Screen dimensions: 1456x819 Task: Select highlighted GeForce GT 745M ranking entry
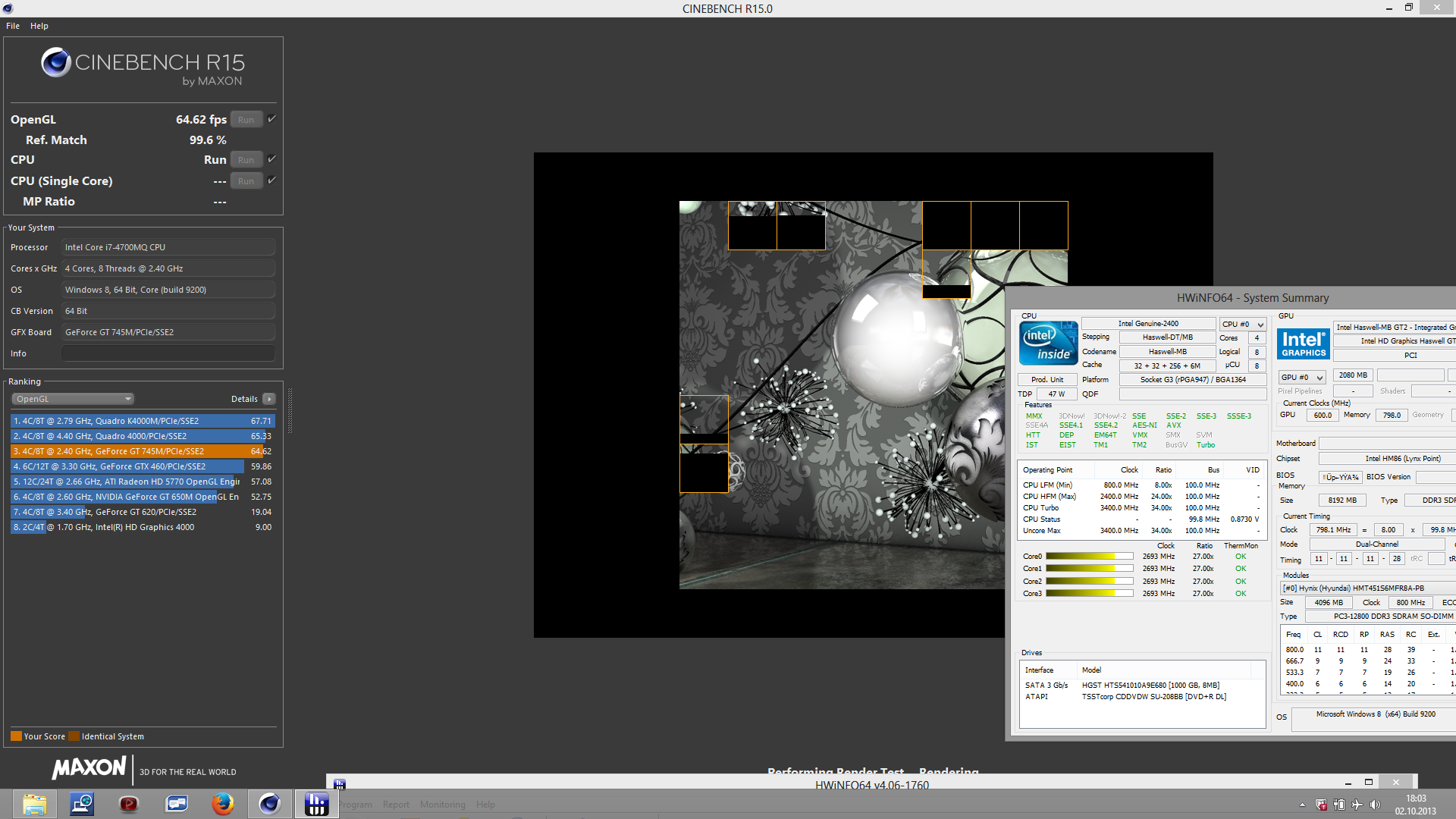[x=143, y=451]
